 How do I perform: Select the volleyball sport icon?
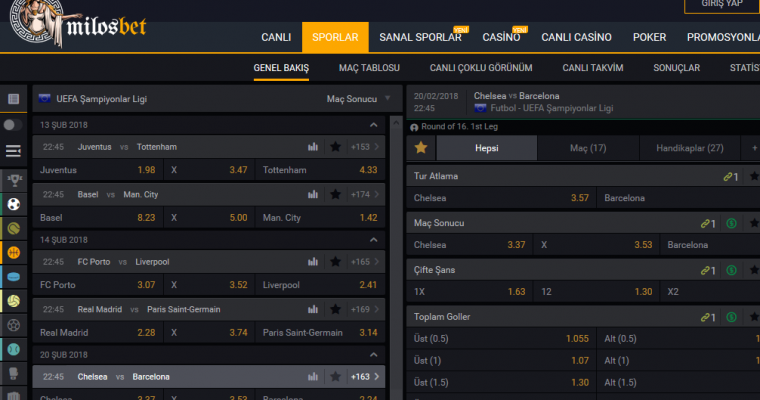click(14, 301)
